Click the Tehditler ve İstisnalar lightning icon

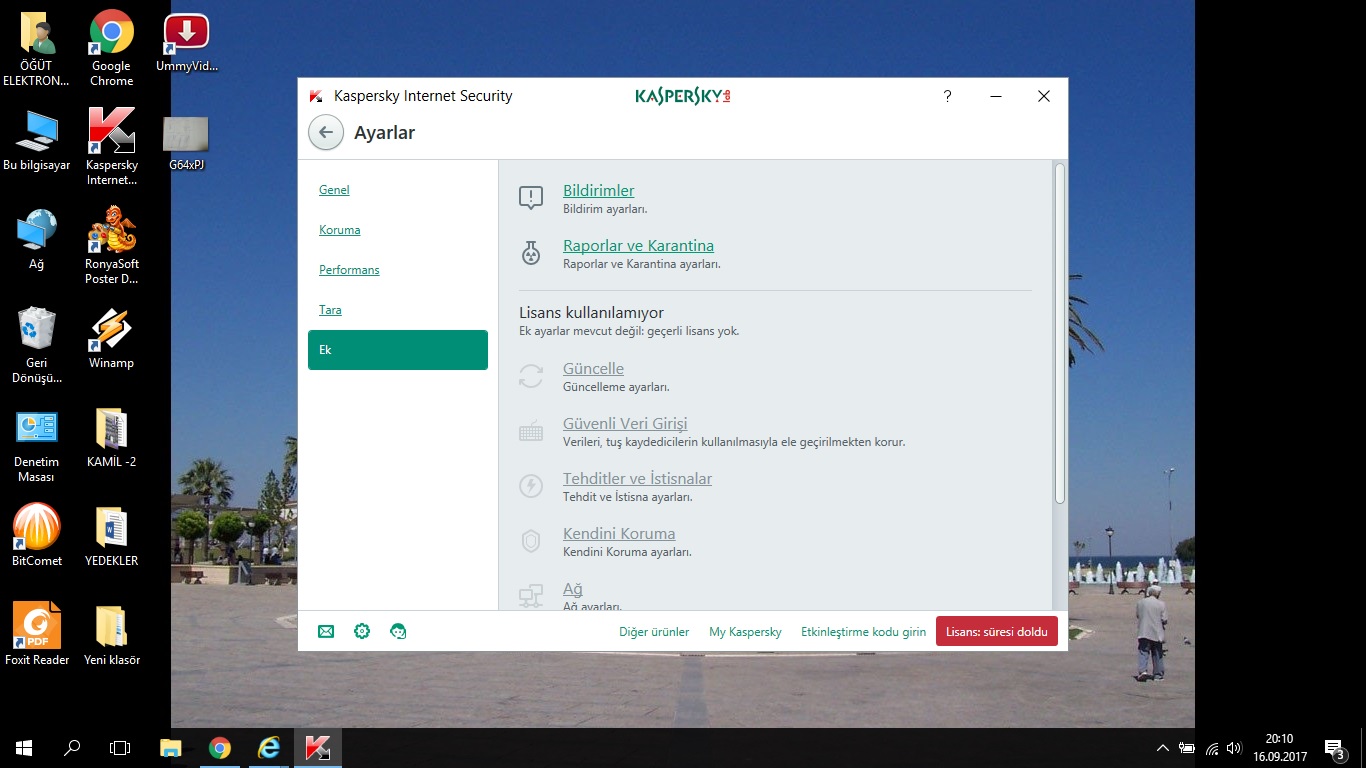point(531,486)
